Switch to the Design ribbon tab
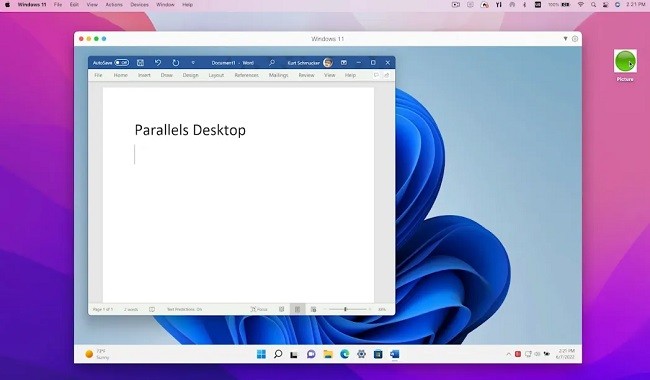This screenshot has width=650, height=380. click(191, 75)
